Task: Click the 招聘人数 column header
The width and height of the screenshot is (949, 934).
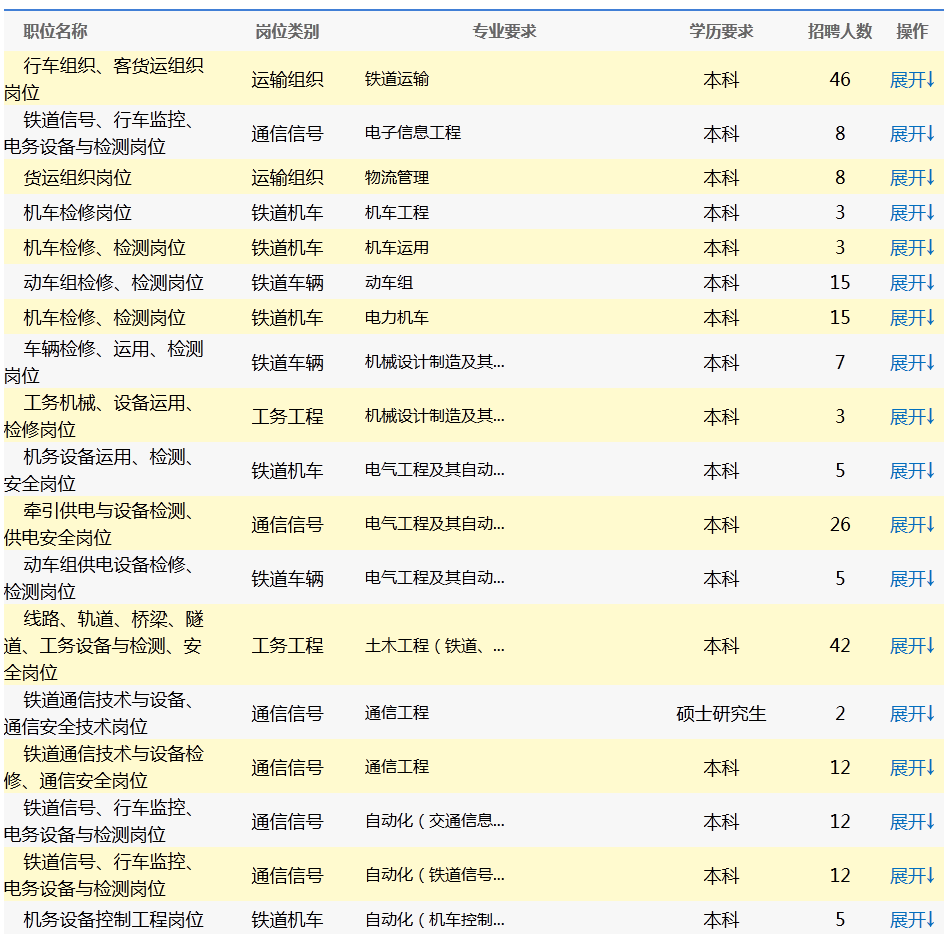Action: tap(840, 31)
